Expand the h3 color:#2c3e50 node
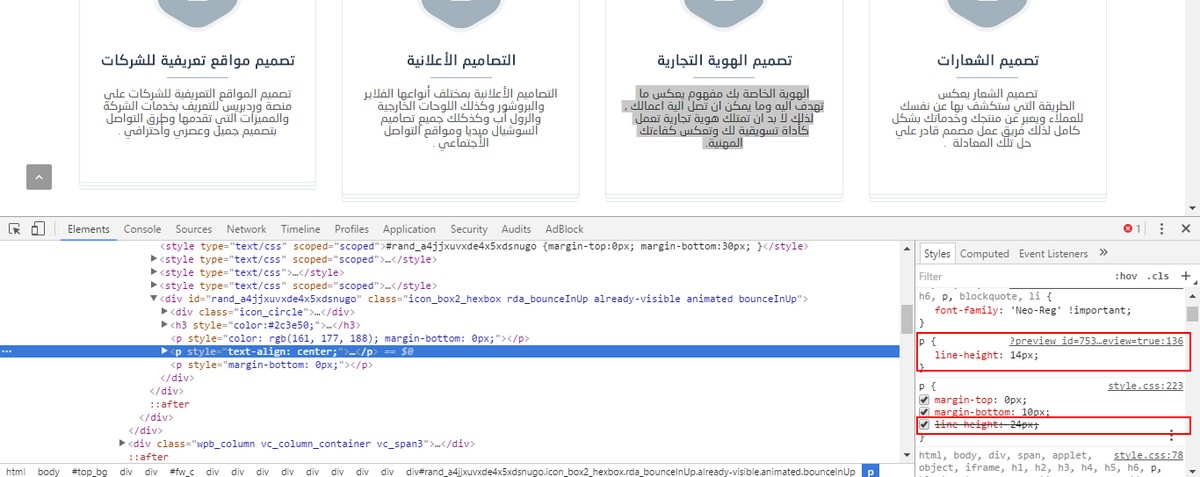The height and width of the screenshot is (477, 1200). point(166,325)
